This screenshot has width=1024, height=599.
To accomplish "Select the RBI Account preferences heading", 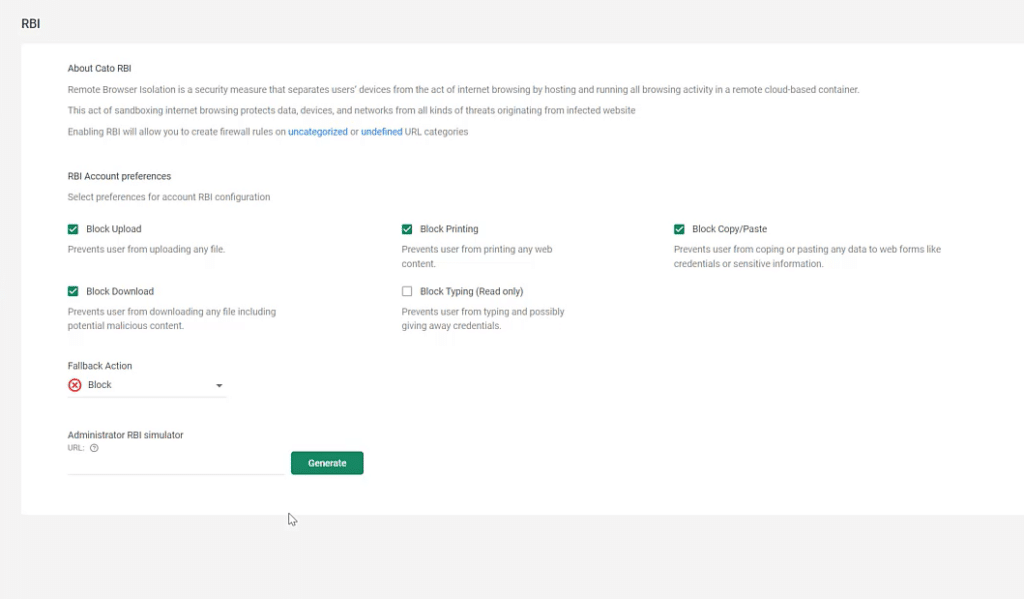I will click(119, 175).
